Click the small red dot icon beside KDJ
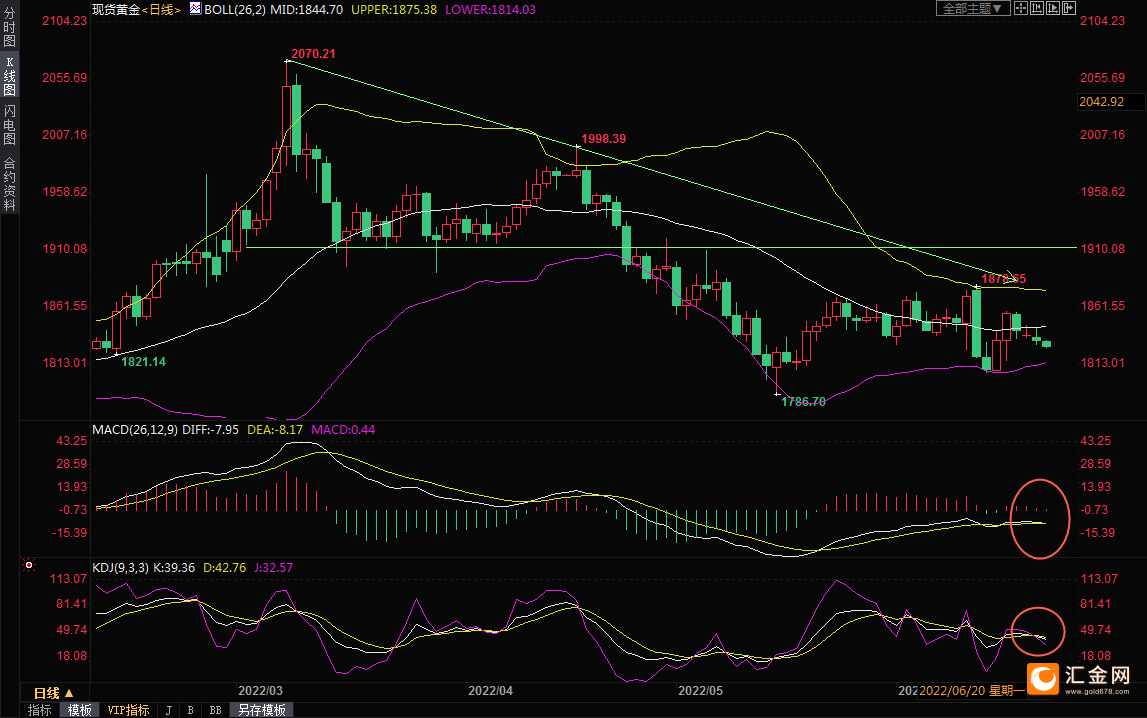 28,566
